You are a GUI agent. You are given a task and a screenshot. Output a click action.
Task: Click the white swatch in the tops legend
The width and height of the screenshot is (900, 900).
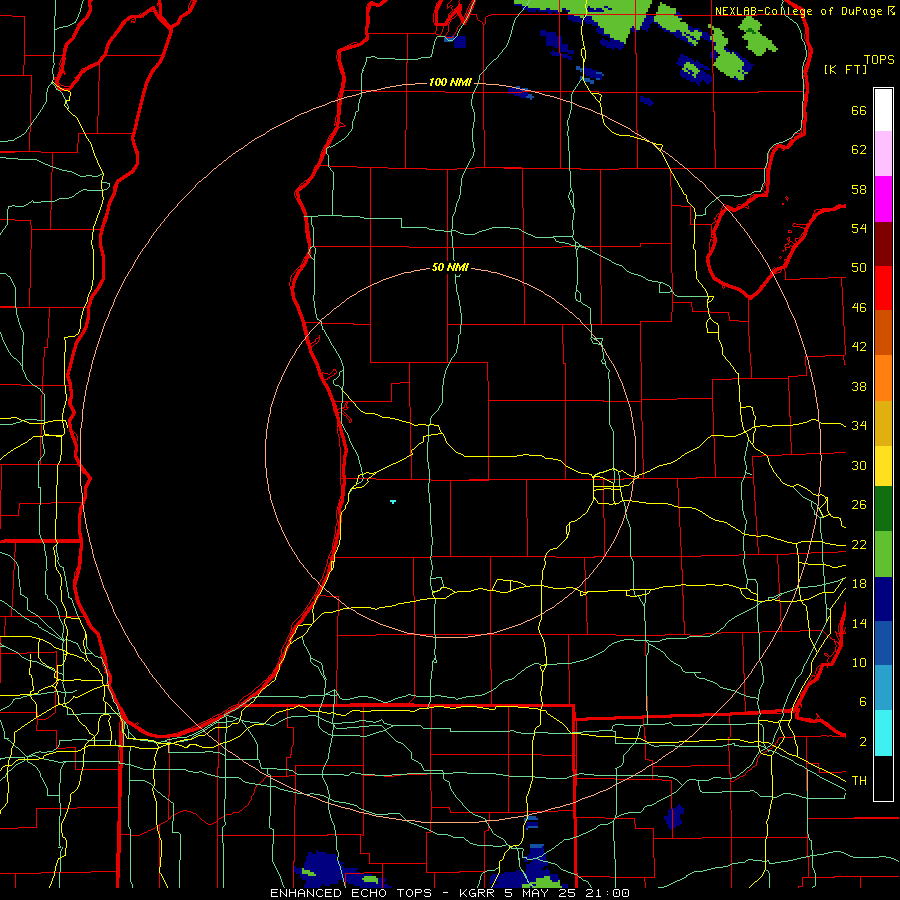click(883, 110)
